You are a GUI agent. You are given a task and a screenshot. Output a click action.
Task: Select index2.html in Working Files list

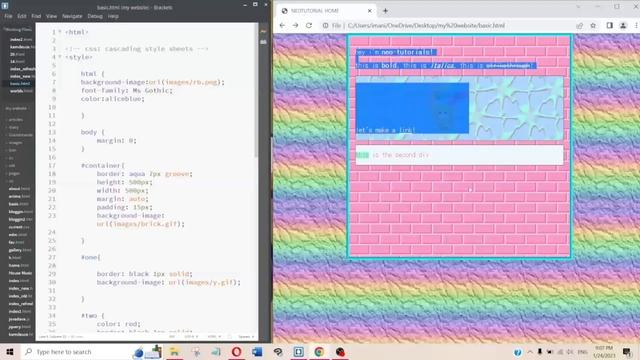tap(20, 40)
